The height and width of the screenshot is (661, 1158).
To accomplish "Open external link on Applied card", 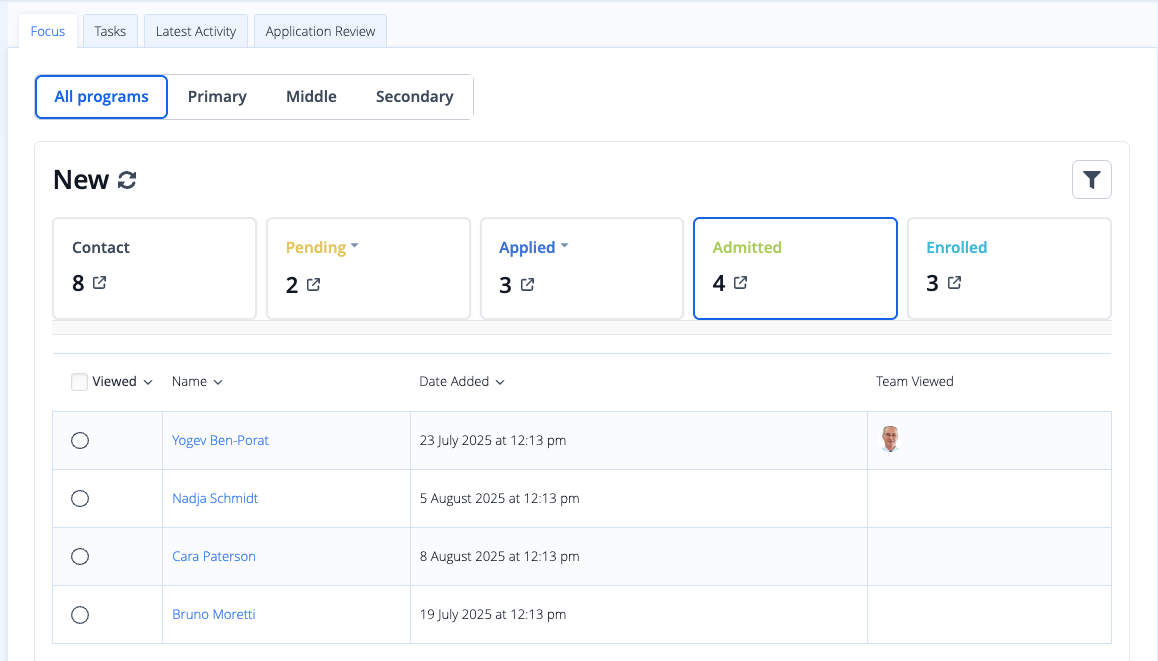I will pyautogui.click(x=525, y=285).
